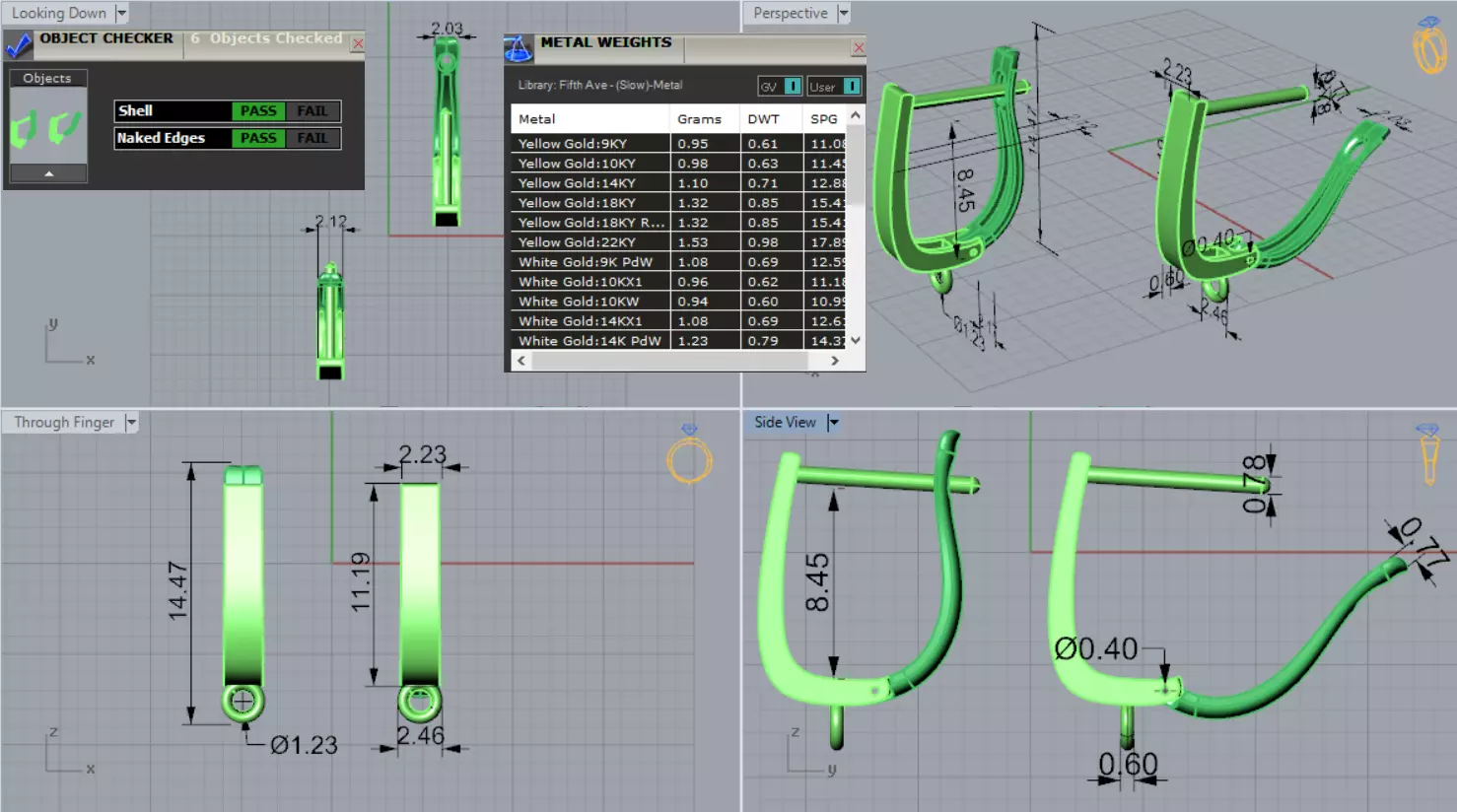Screen dimensions: 1457x812
Task: Click the 2.12 dimension in Looking Down
Action: (330, 222)
